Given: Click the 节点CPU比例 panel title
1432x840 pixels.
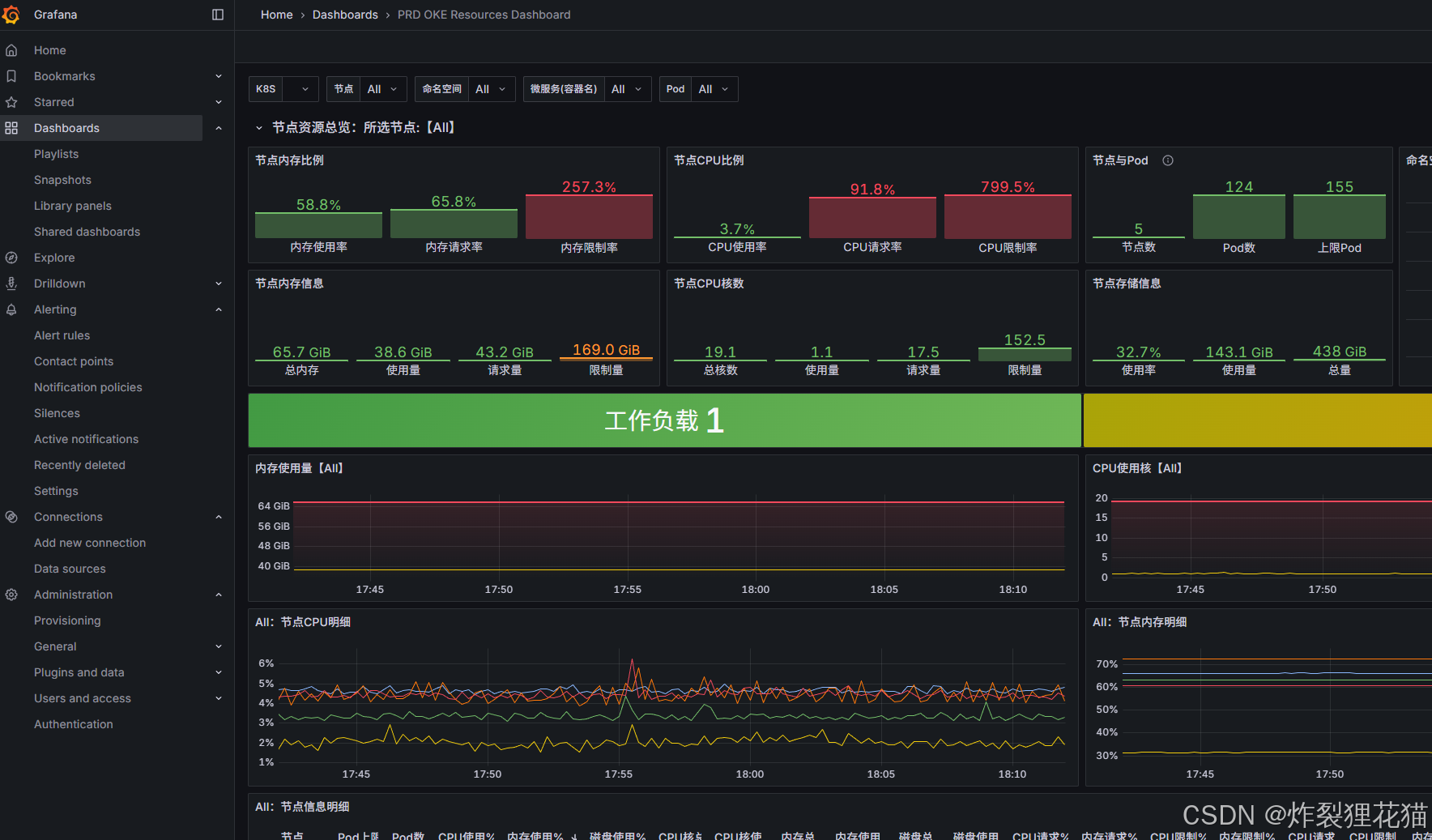Looking at the screenshot, I should pos(709,160).
